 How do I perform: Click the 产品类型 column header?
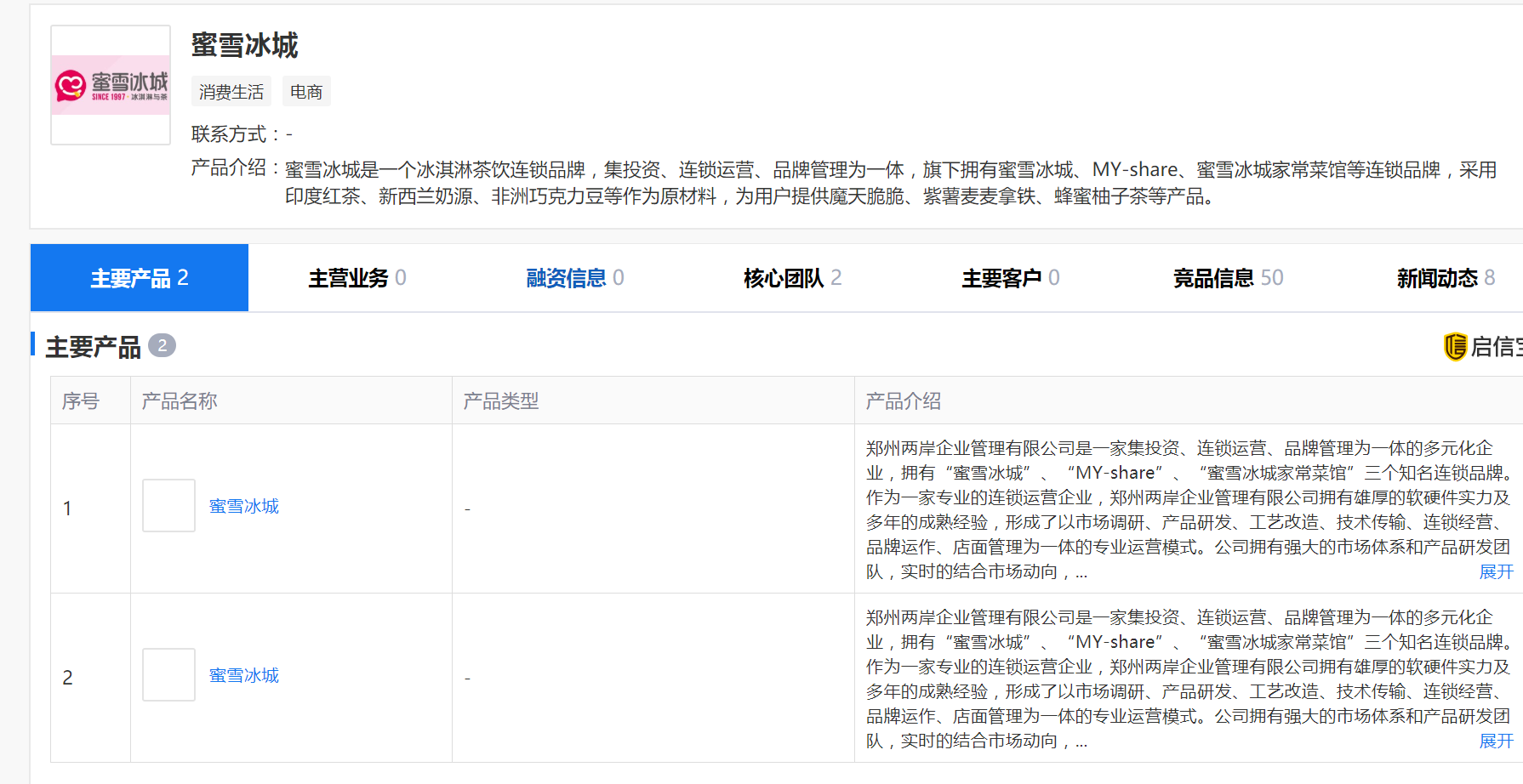pyautogui.click(x=501, y=401)
